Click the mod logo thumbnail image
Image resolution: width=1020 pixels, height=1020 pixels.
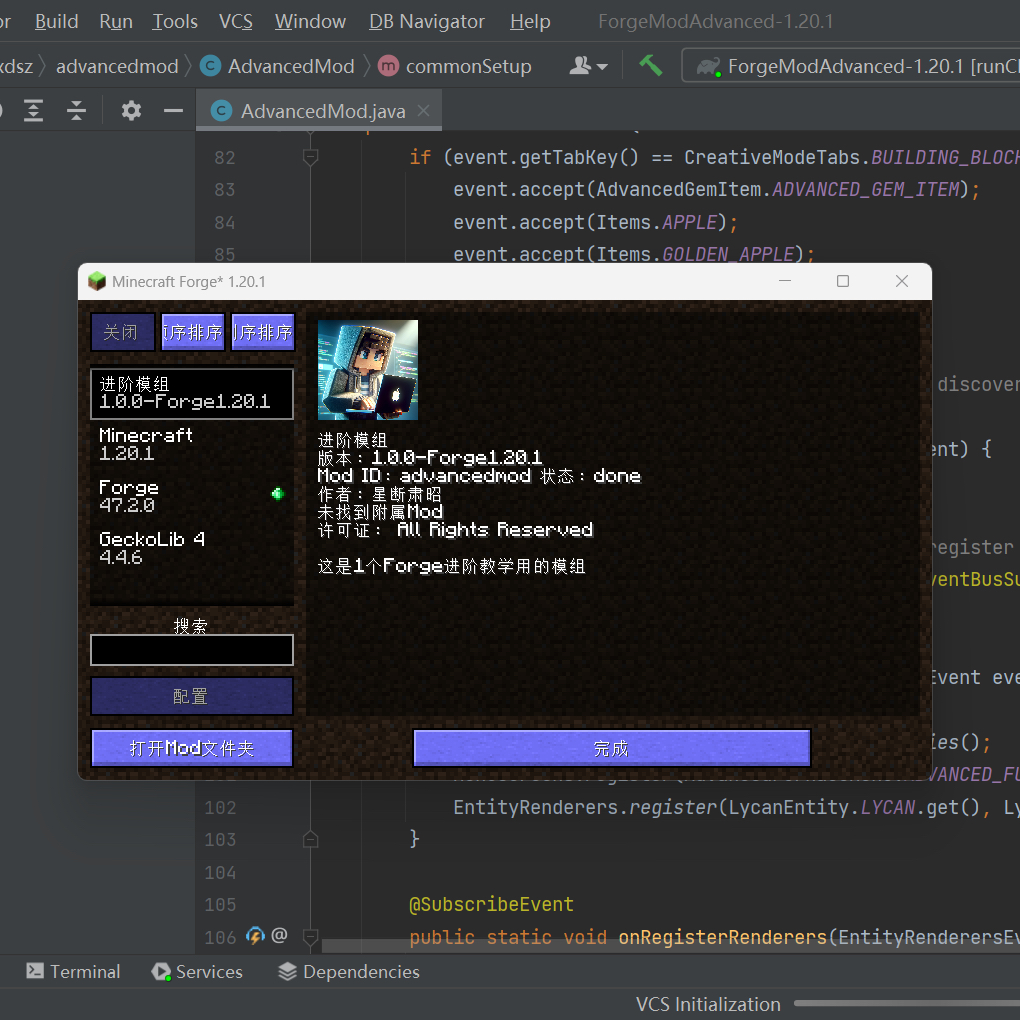coord(368,369)
